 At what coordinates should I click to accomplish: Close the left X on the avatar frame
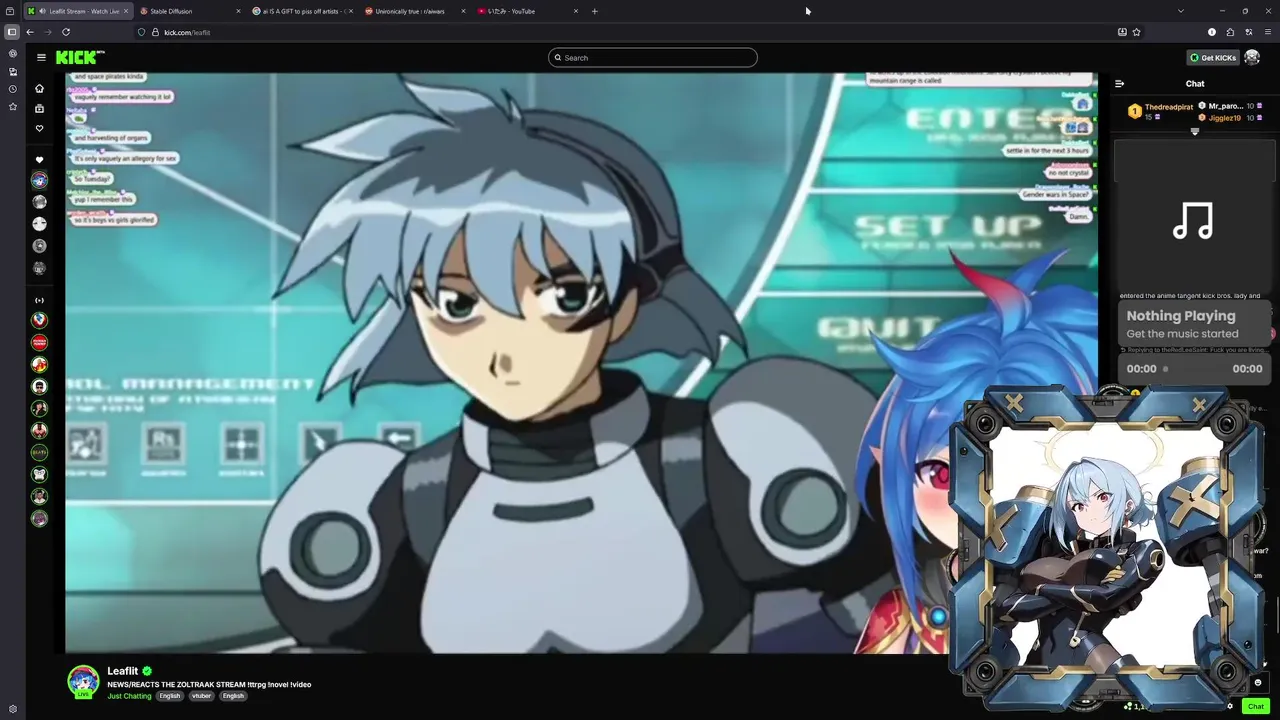[1014, 404]
